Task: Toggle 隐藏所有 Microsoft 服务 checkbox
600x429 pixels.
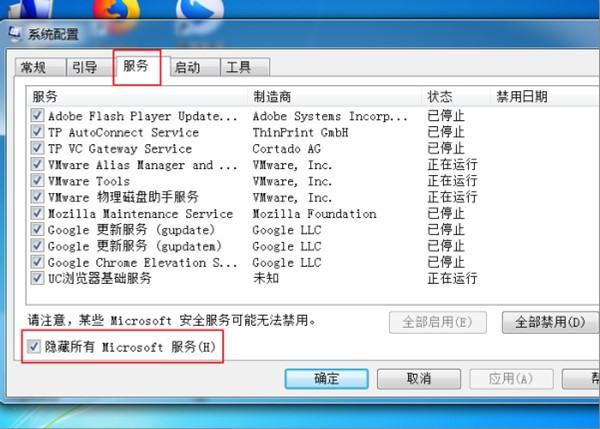Action: (x=34, y=347)
